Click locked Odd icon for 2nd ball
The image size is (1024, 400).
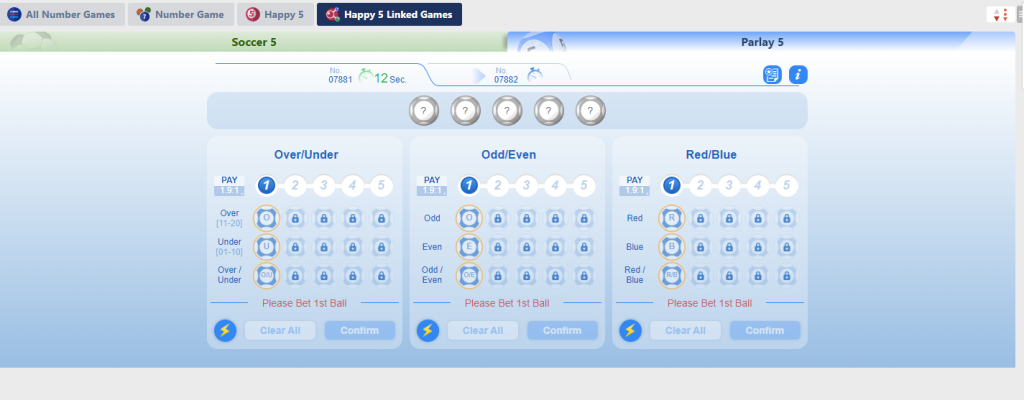(498, 218)
